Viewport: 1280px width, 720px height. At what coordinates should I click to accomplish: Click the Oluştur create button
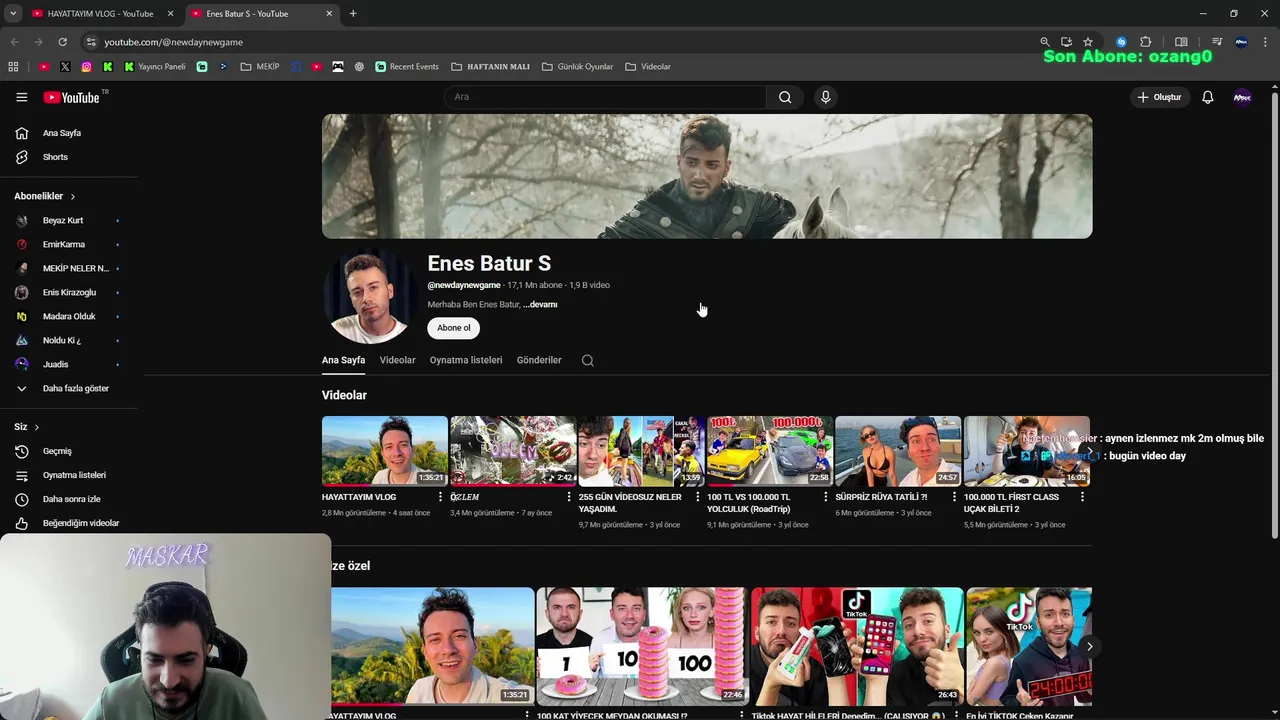point(1159,97)
